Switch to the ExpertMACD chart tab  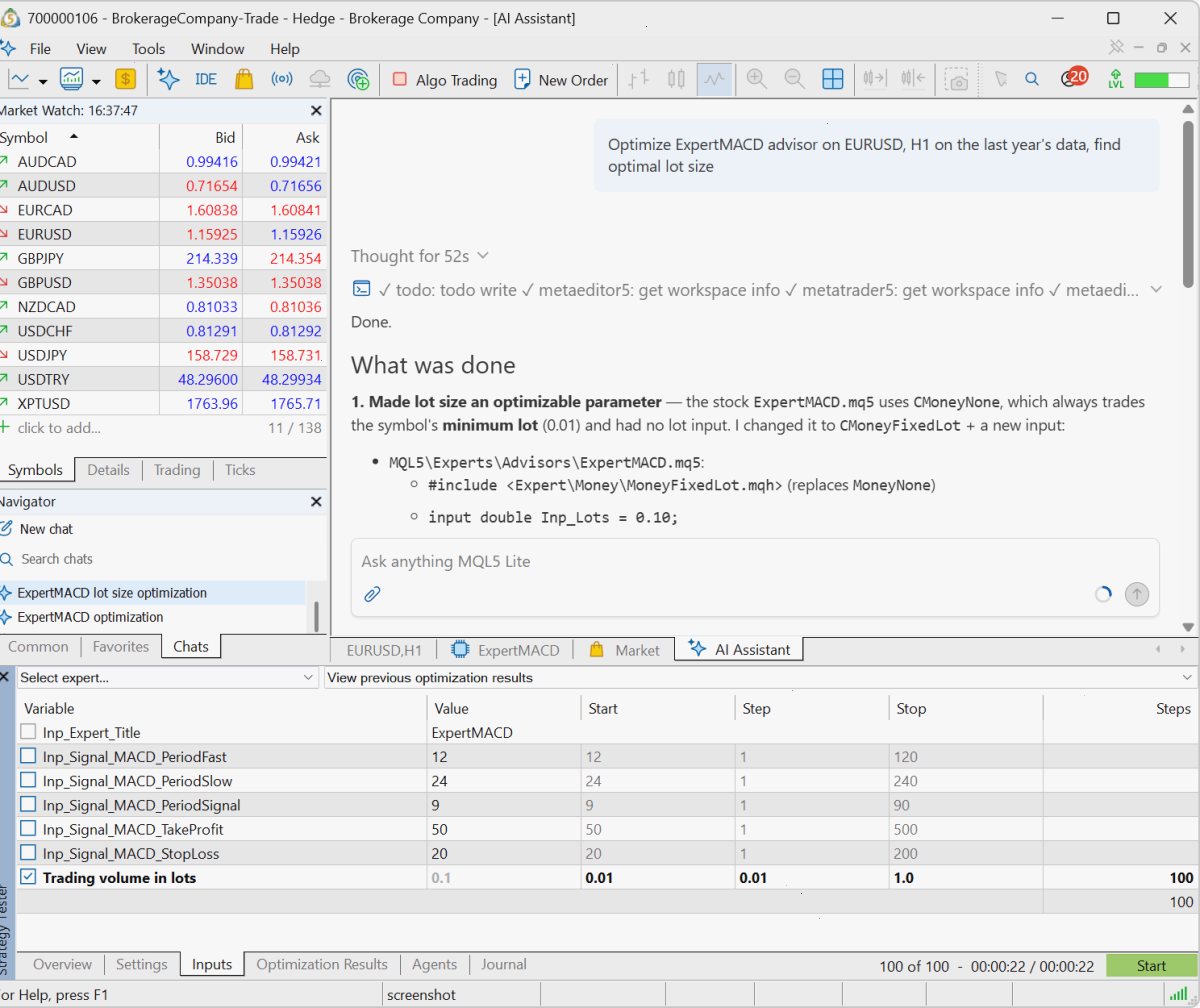click(506, 650)
